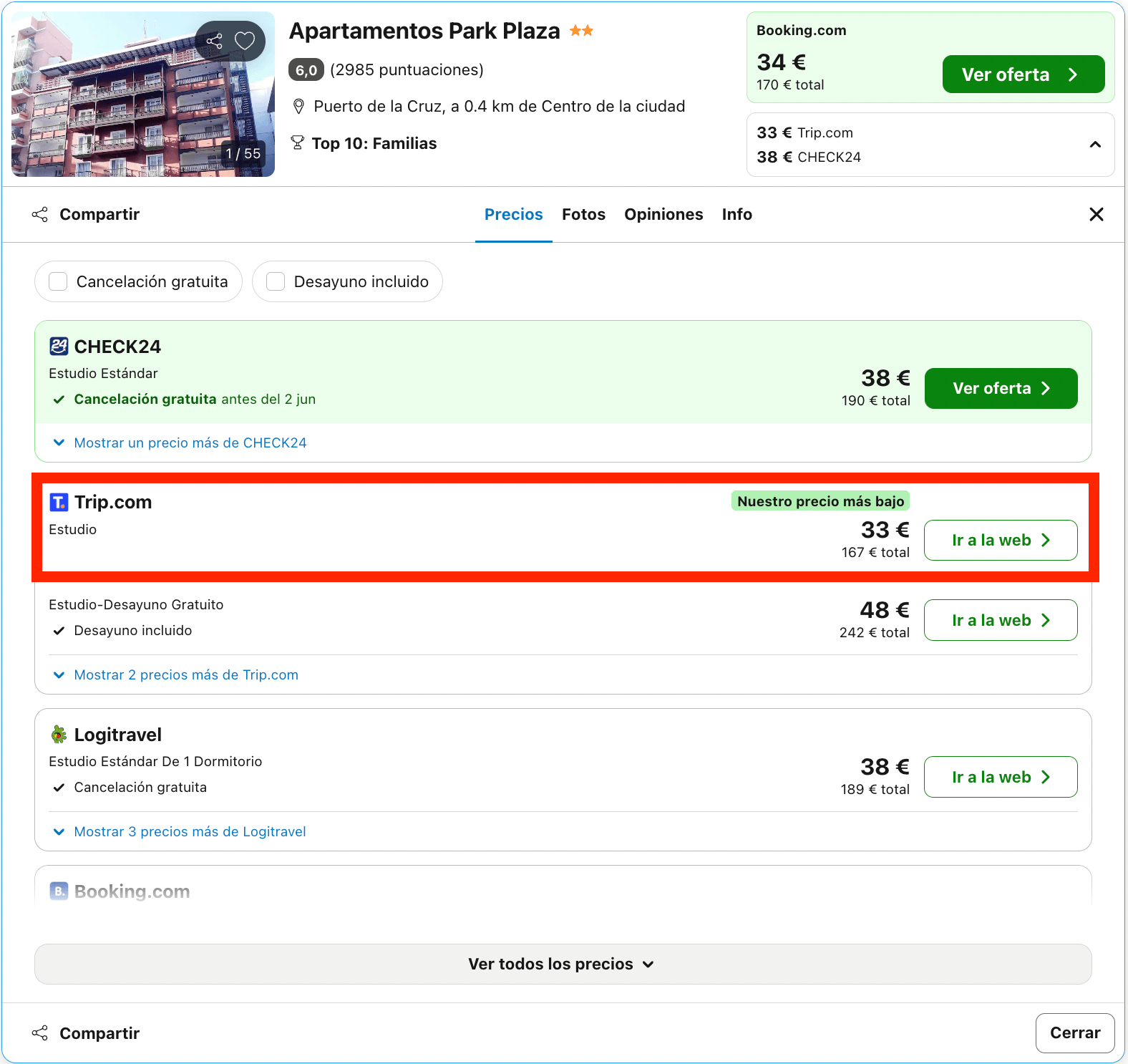
Task: Click Cancelación gratuita antes del 2 jun text
Action: coord(195,400)
